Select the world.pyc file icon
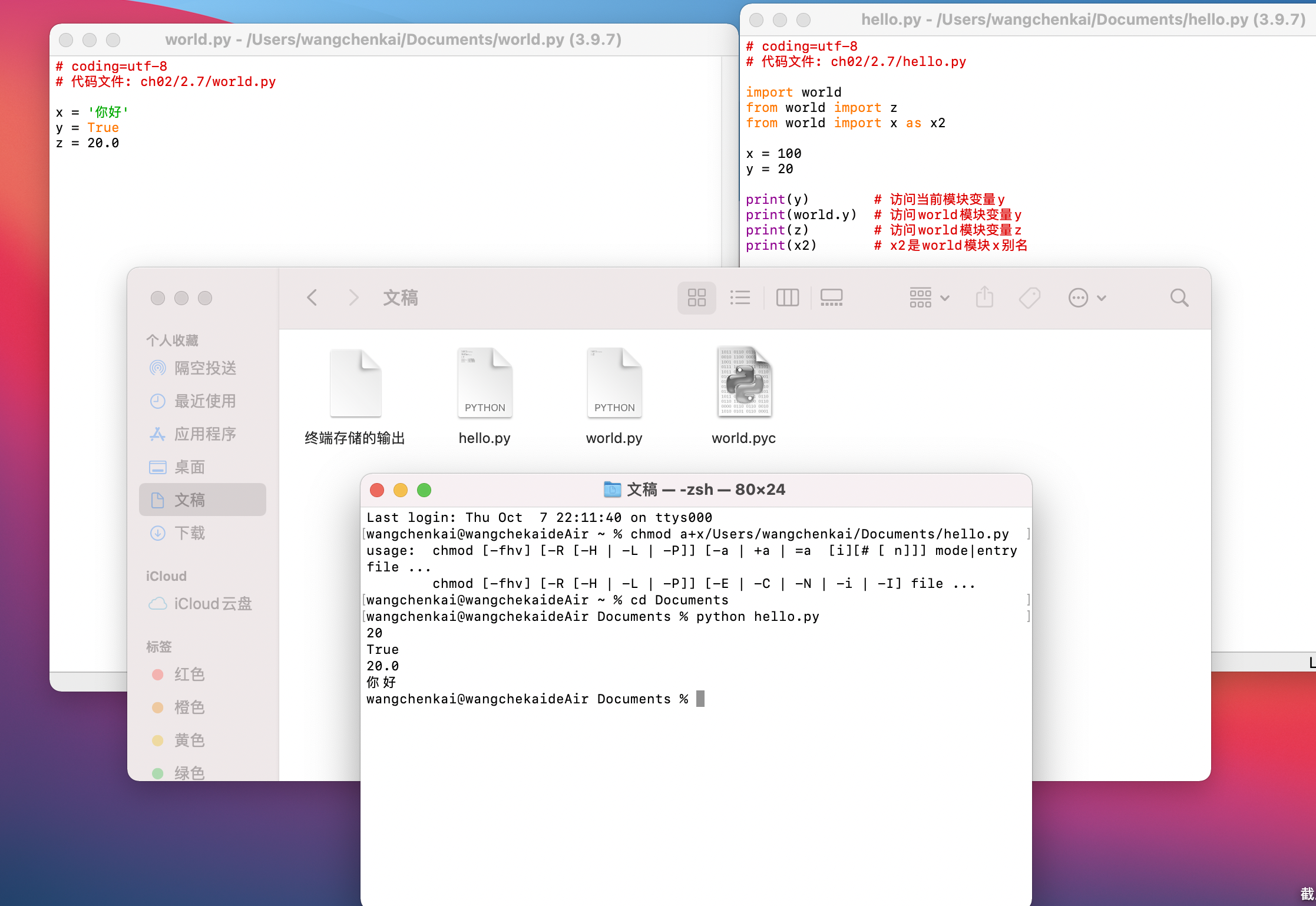This screenshot has height=906, width=1316. (x=743, y=383)
